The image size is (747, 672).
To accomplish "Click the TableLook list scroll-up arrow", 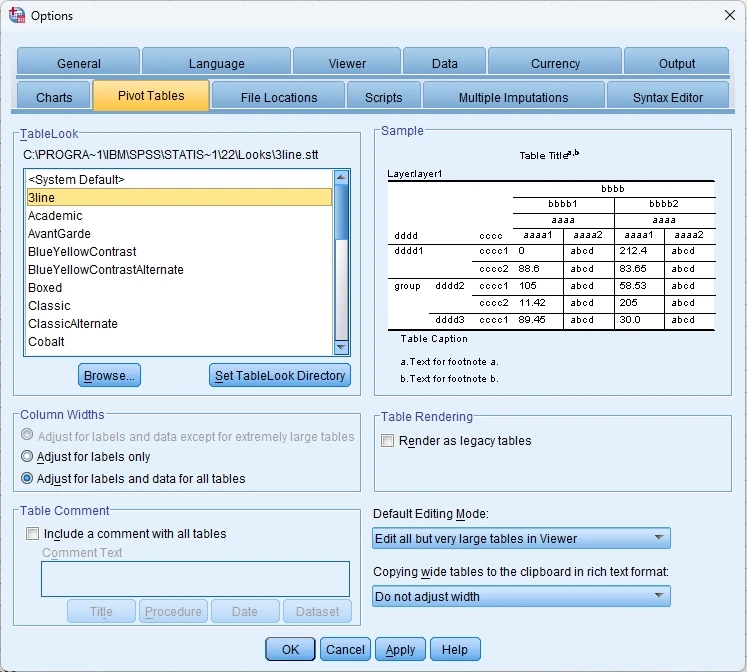I will [x=341, y=177].
